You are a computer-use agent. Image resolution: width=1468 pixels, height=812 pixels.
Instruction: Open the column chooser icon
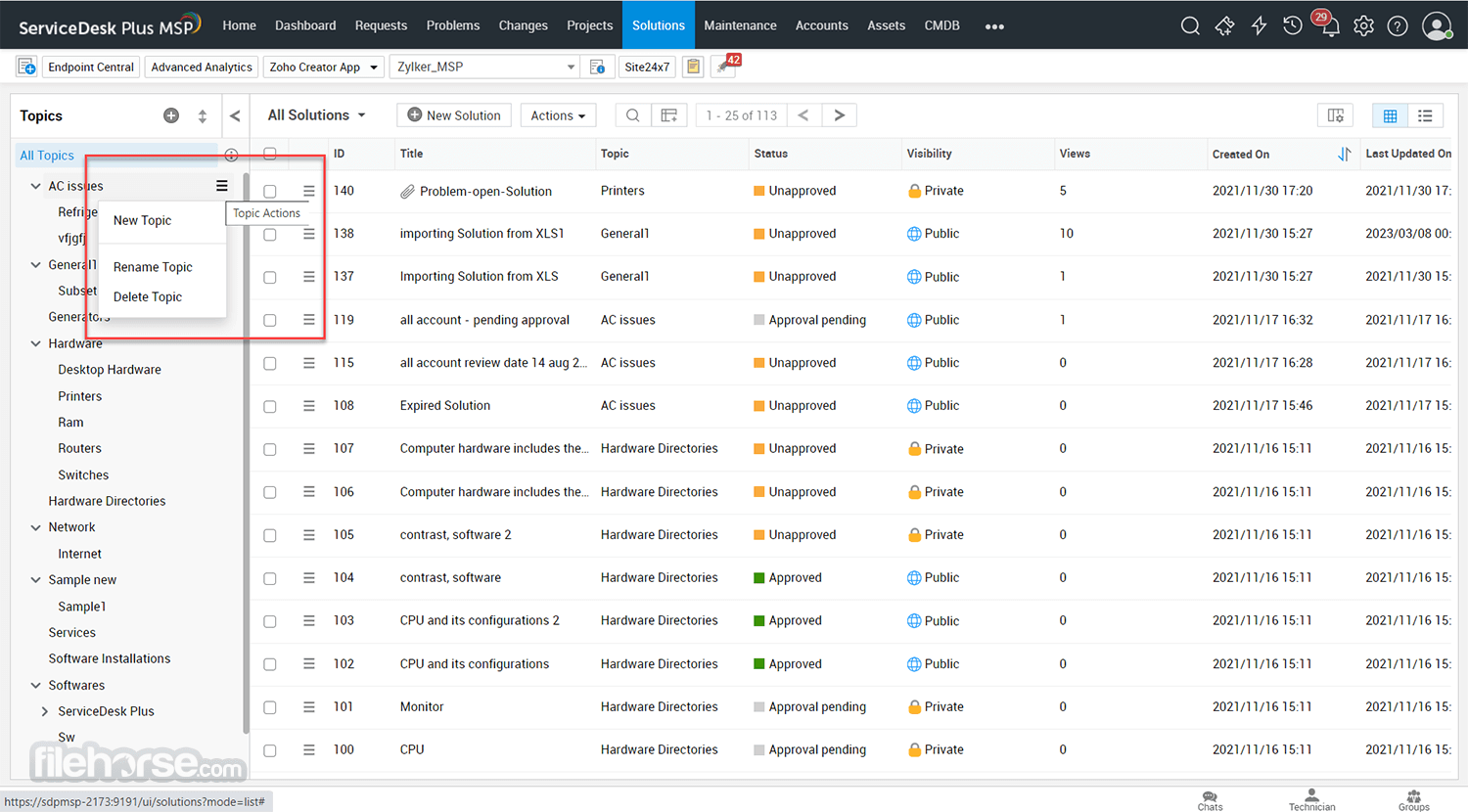(1336, 115)
